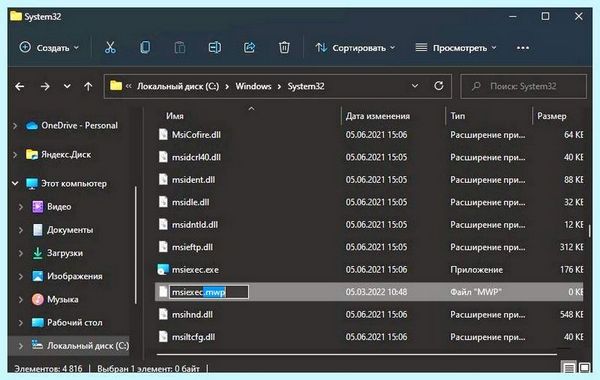Click the Paste clipboard icon
The width and height of the screenshot is (600, 380).
tap(179, 47)
